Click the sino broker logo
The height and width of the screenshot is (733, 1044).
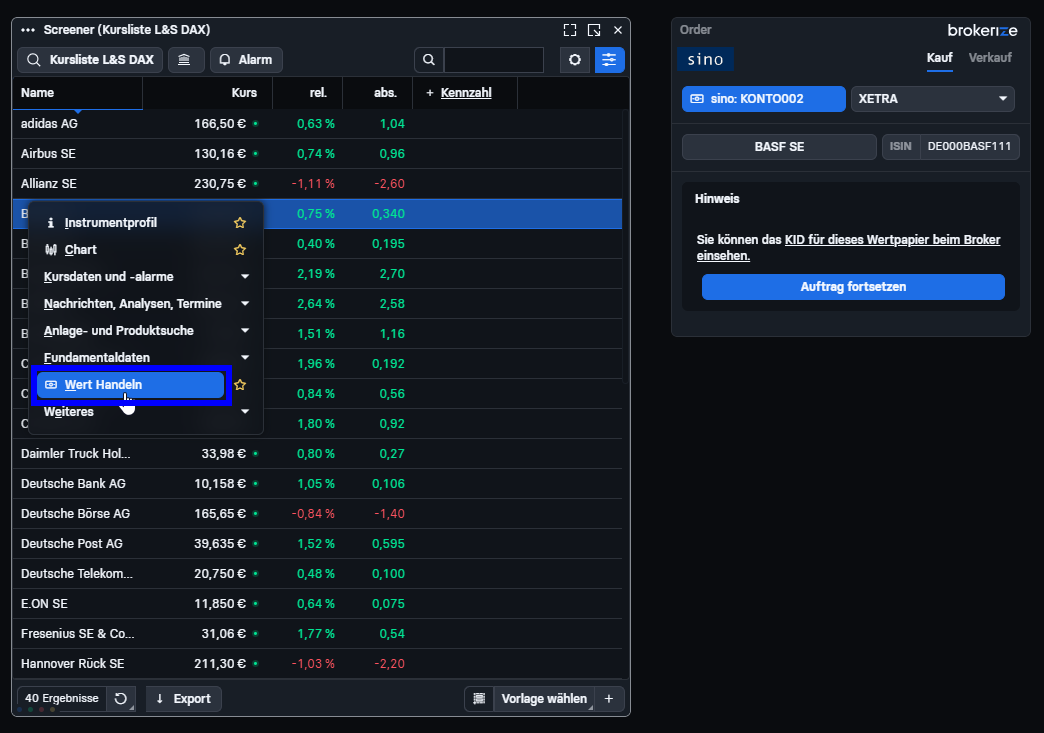coord(705,59)
